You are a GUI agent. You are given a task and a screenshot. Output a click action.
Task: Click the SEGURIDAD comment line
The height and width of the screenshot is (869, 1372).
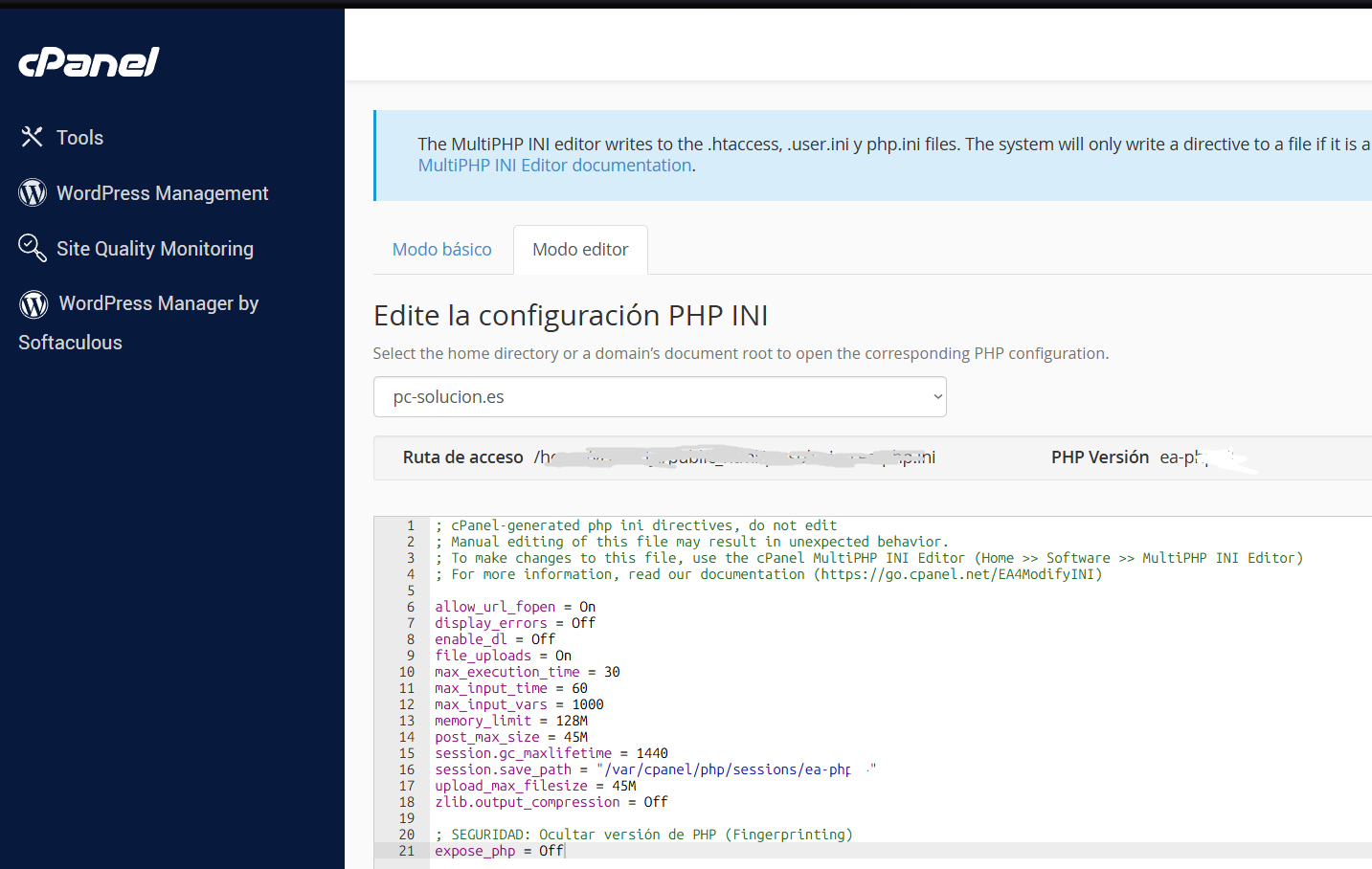coord(643,835)
